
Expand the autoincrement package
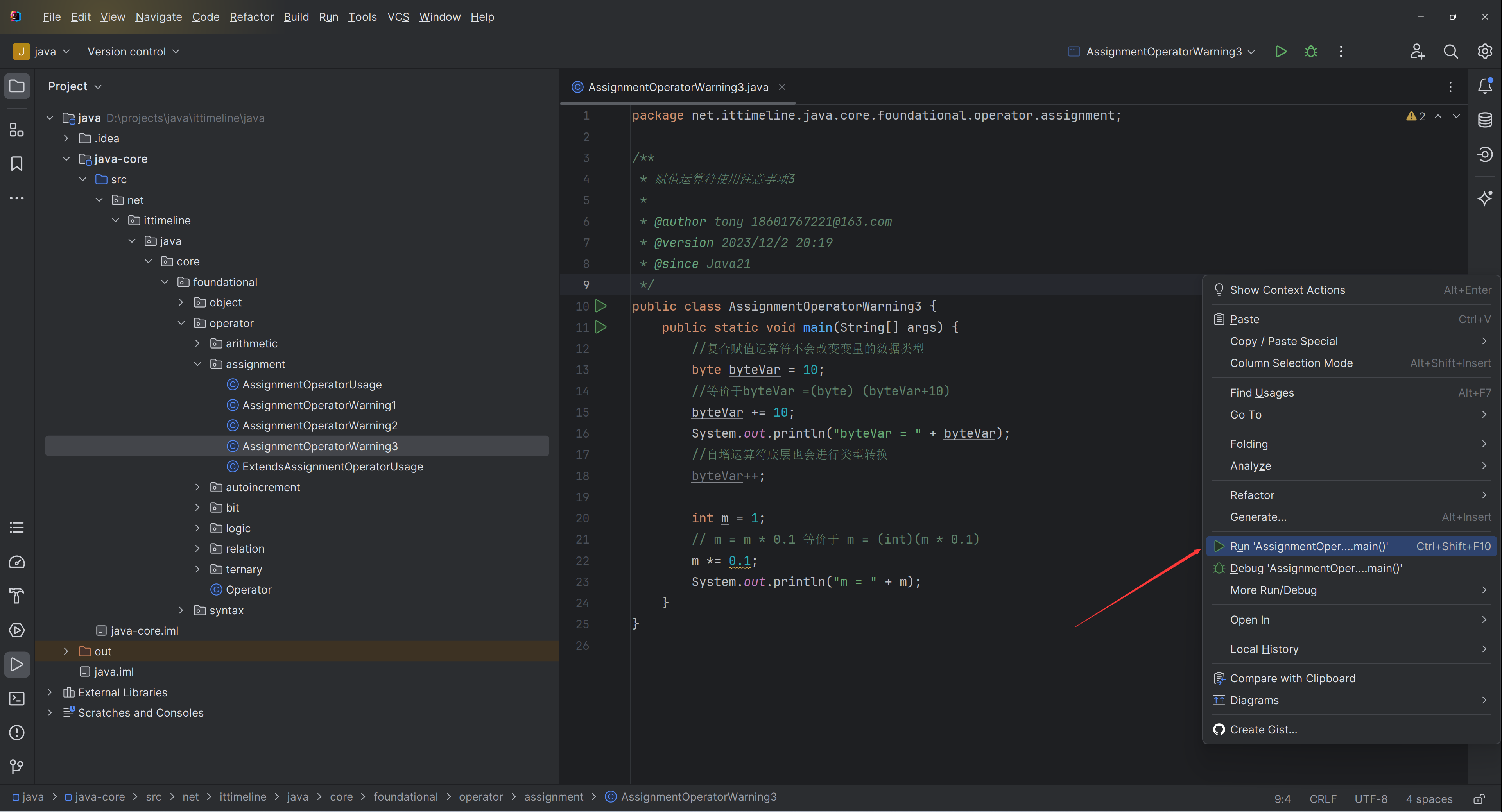(x=198, y=487)
